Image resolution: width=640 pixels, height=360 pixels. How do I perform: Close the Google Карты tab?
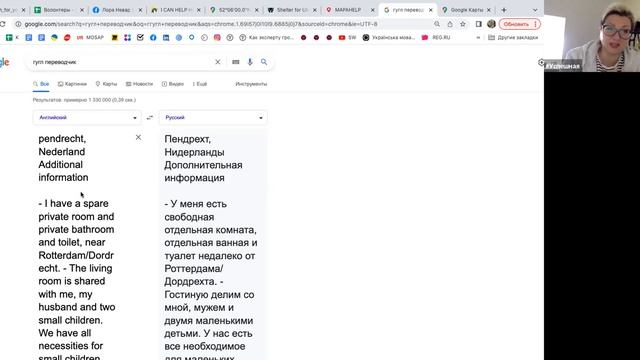coord(489,10)
